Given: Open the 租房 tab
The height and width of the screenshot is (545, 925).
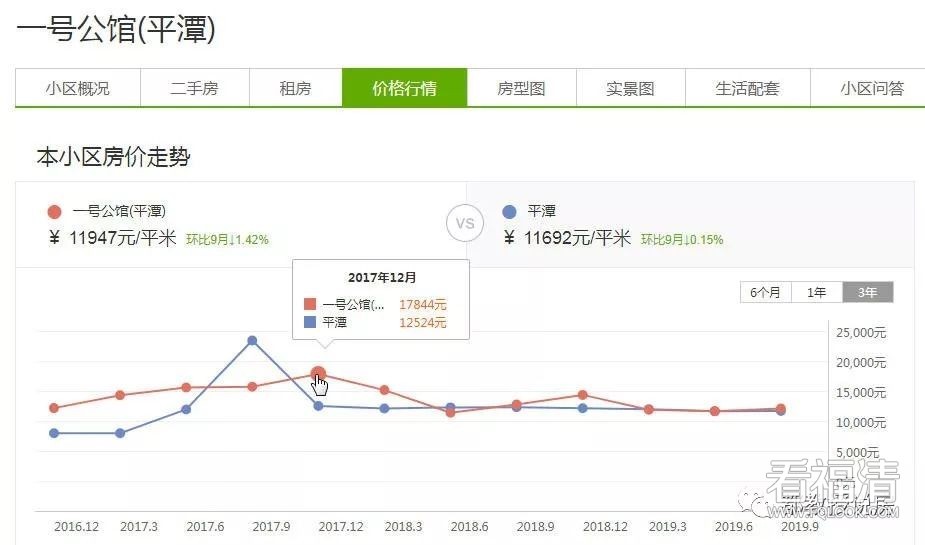Looking at the screenshot, I should (296, 88).
